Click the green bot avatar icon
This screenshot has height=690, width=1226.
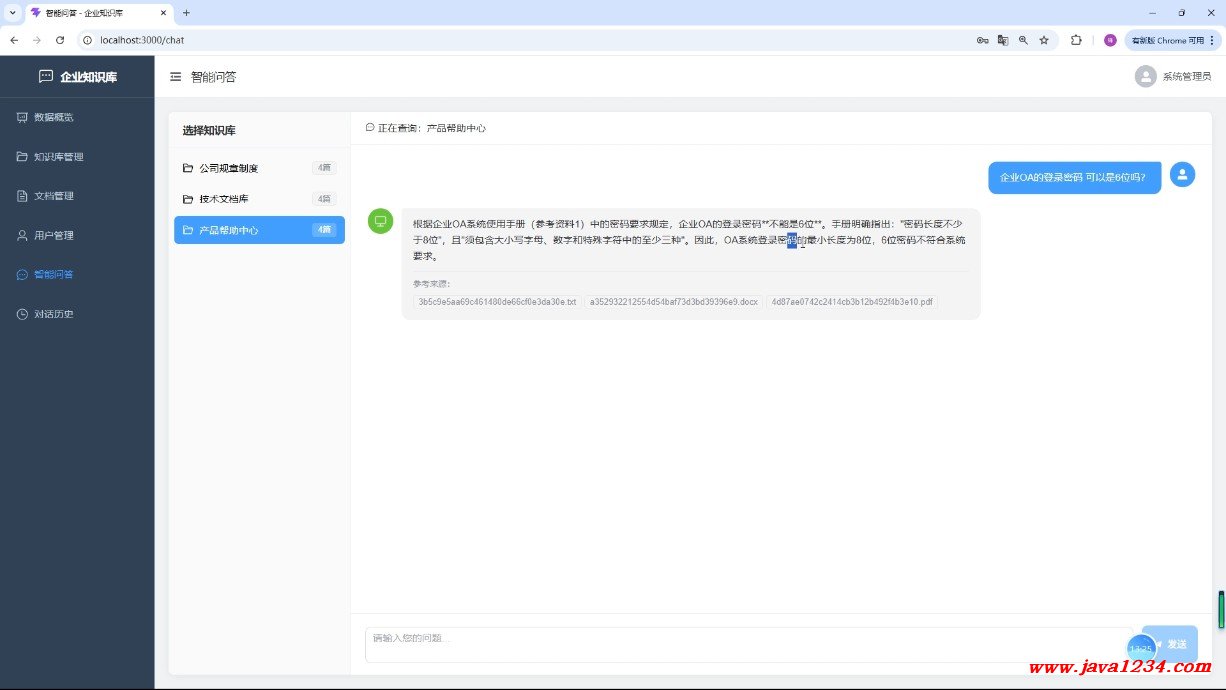point(380,221)
